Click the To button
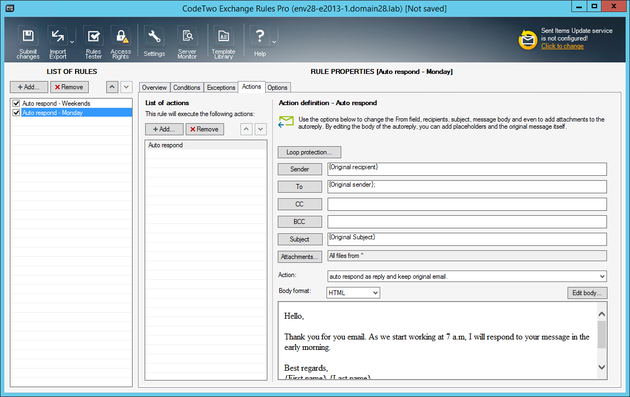Screen dimensions: 630x397 point(300,186)
